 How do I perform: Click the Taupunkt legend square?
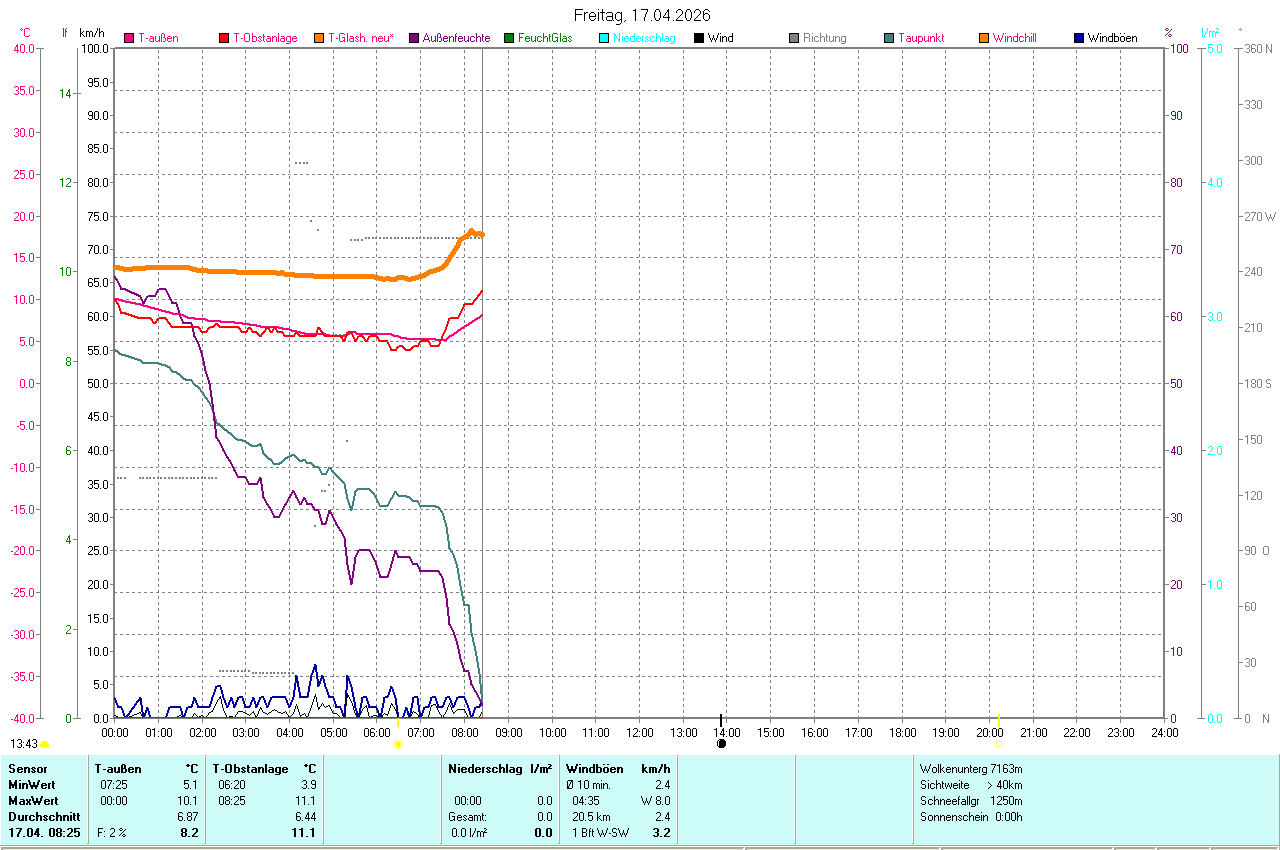coord(889,39)
